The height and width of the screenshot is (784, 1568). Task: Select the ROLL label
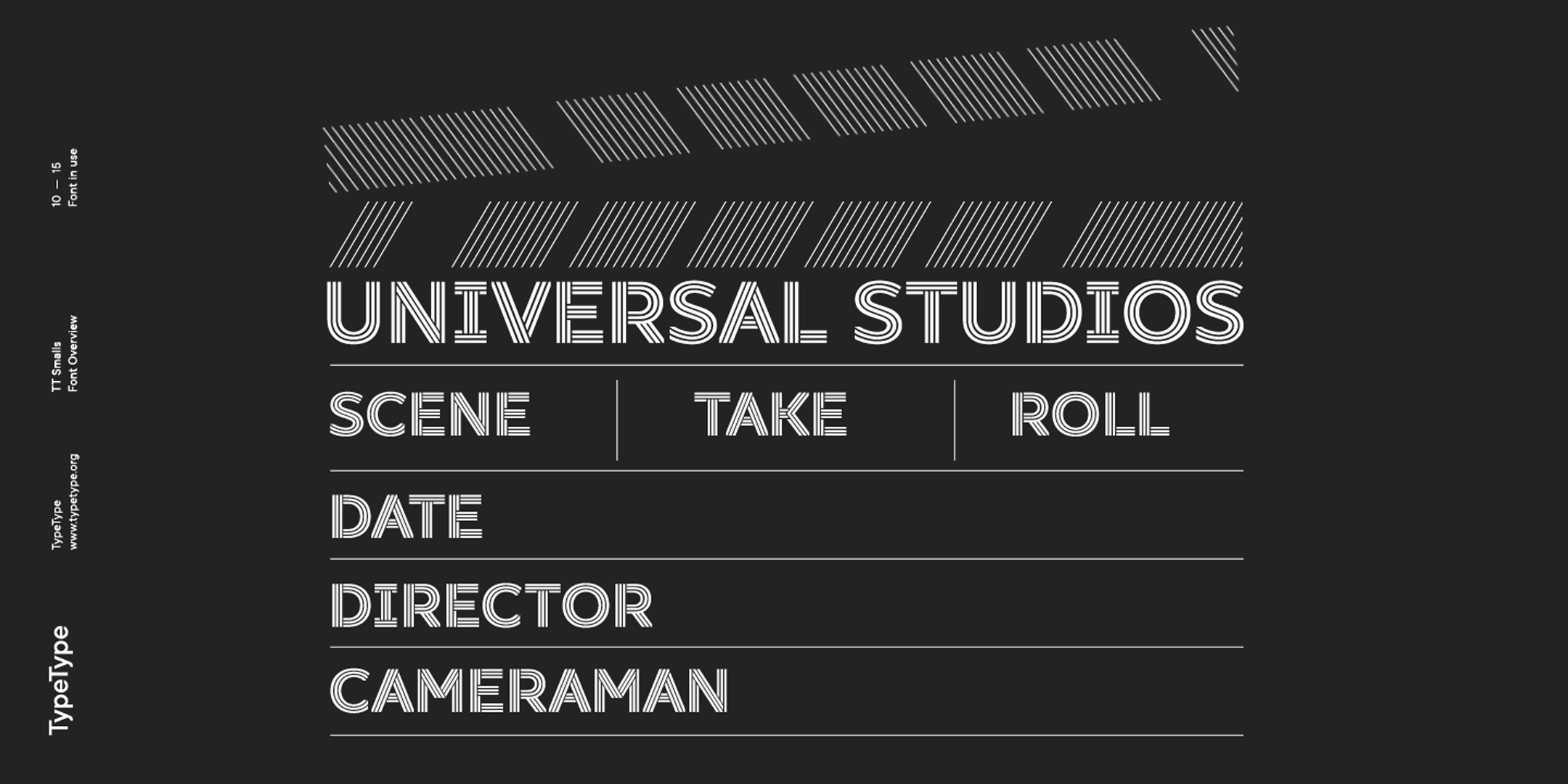click(x=1090, y=414)
